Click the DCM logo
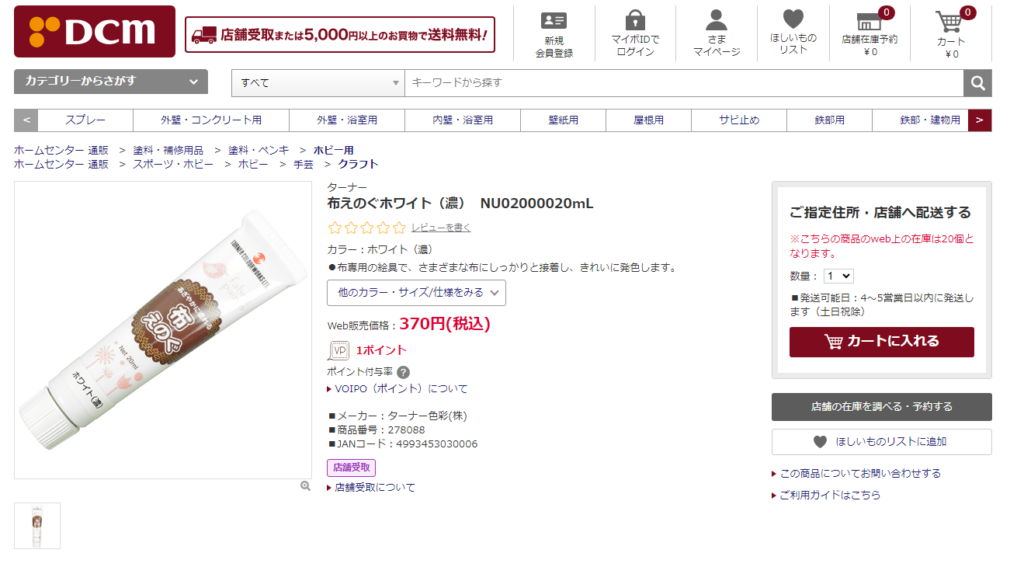The image size is (1024, 567). coord(94,31)
